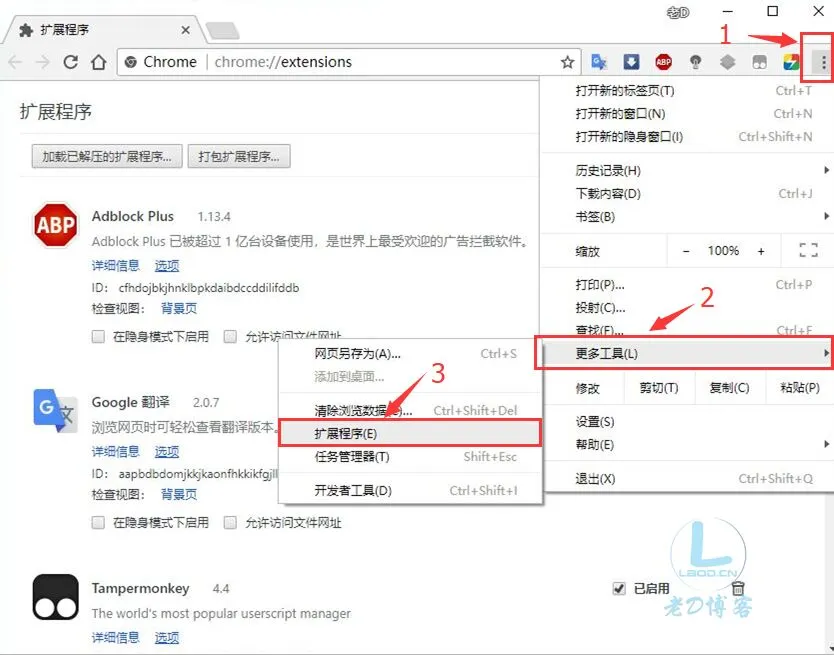The height and width of the screenshot is (655, 834).
Task: Expand the 历史记录(H) submenu
Action: [x=687, y=170]
